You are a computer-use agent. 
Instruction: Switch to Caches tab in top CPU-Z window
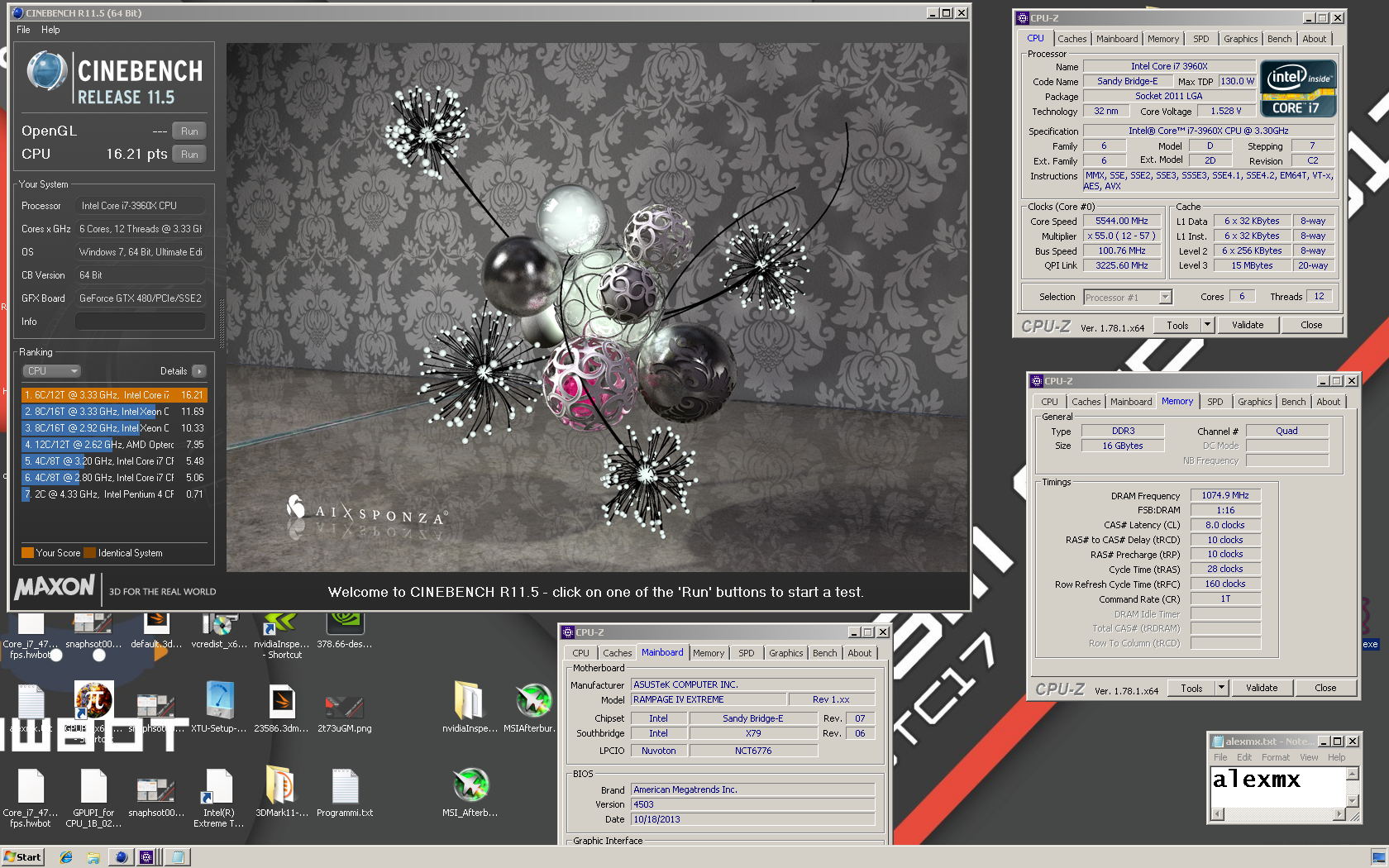(x=1072, y=39)
